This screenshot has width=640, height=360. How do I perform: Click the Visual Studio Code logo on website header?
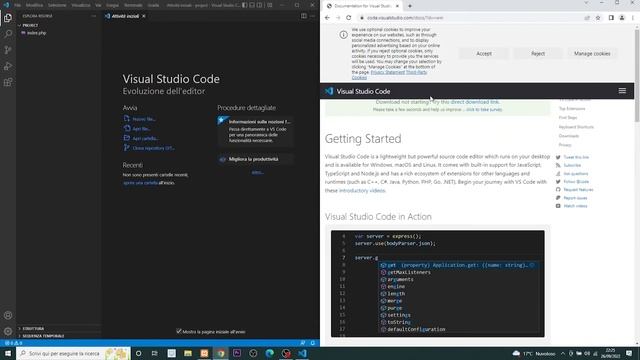358,91
